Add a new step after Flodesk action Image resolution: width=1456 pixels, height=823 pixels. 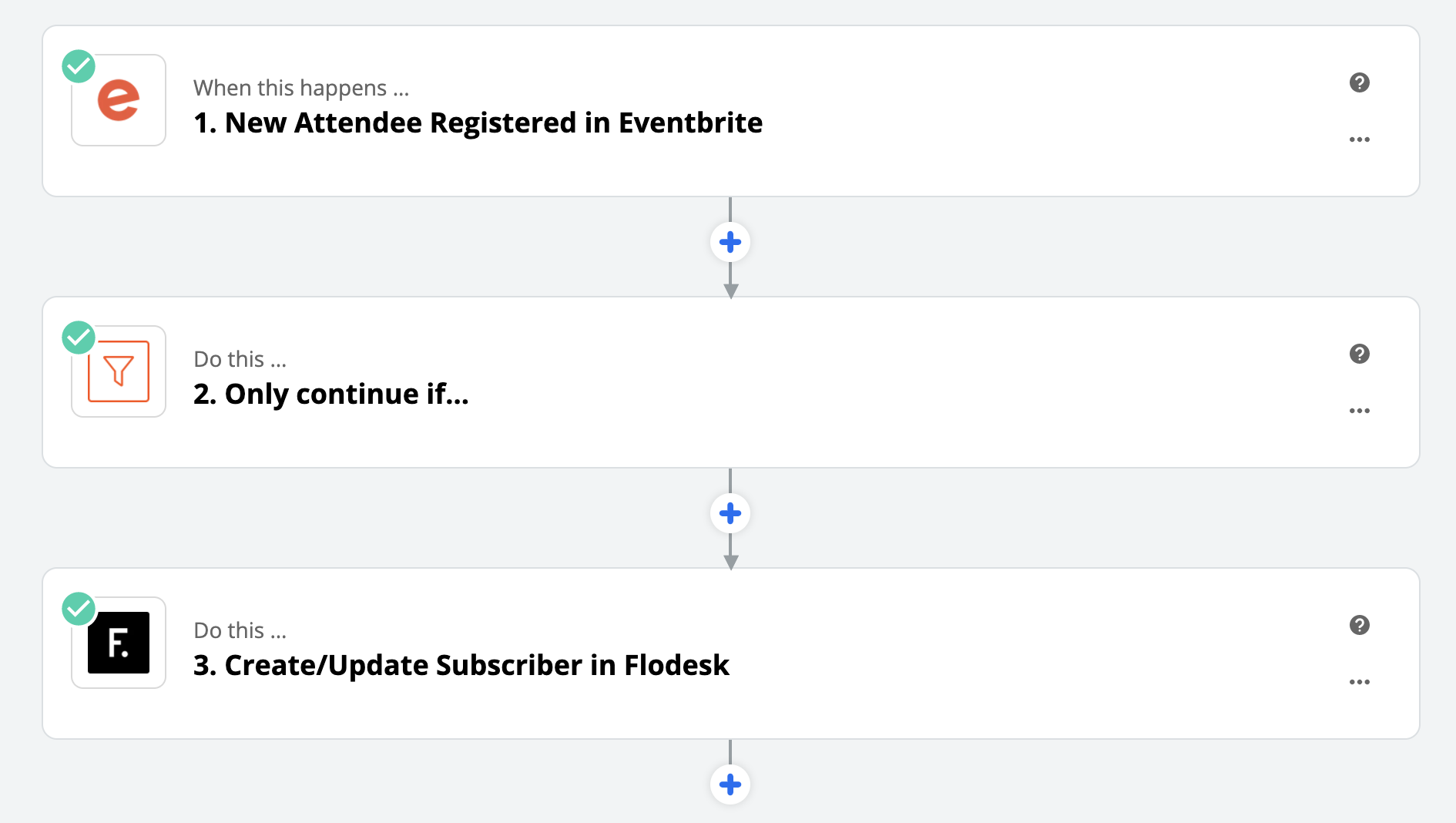point(730,784)
